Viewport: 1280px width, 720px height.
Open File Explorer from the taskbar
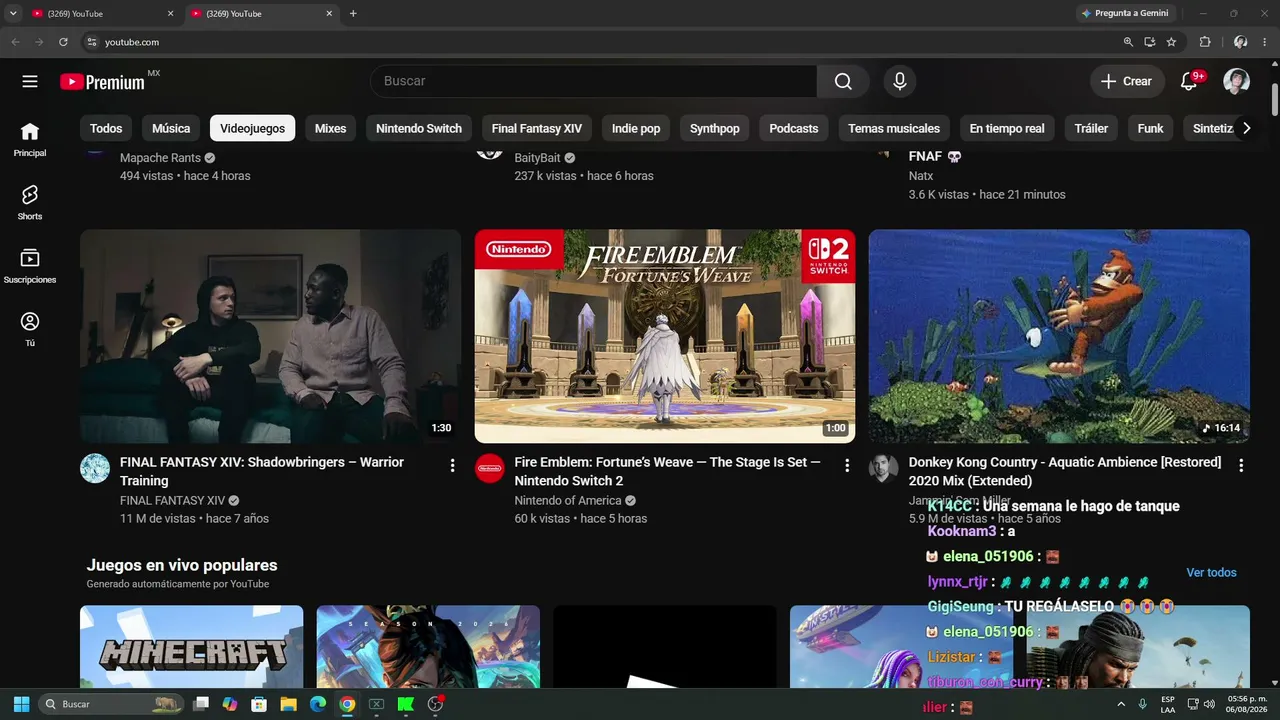pyautogui.click(x=288, y=704)
